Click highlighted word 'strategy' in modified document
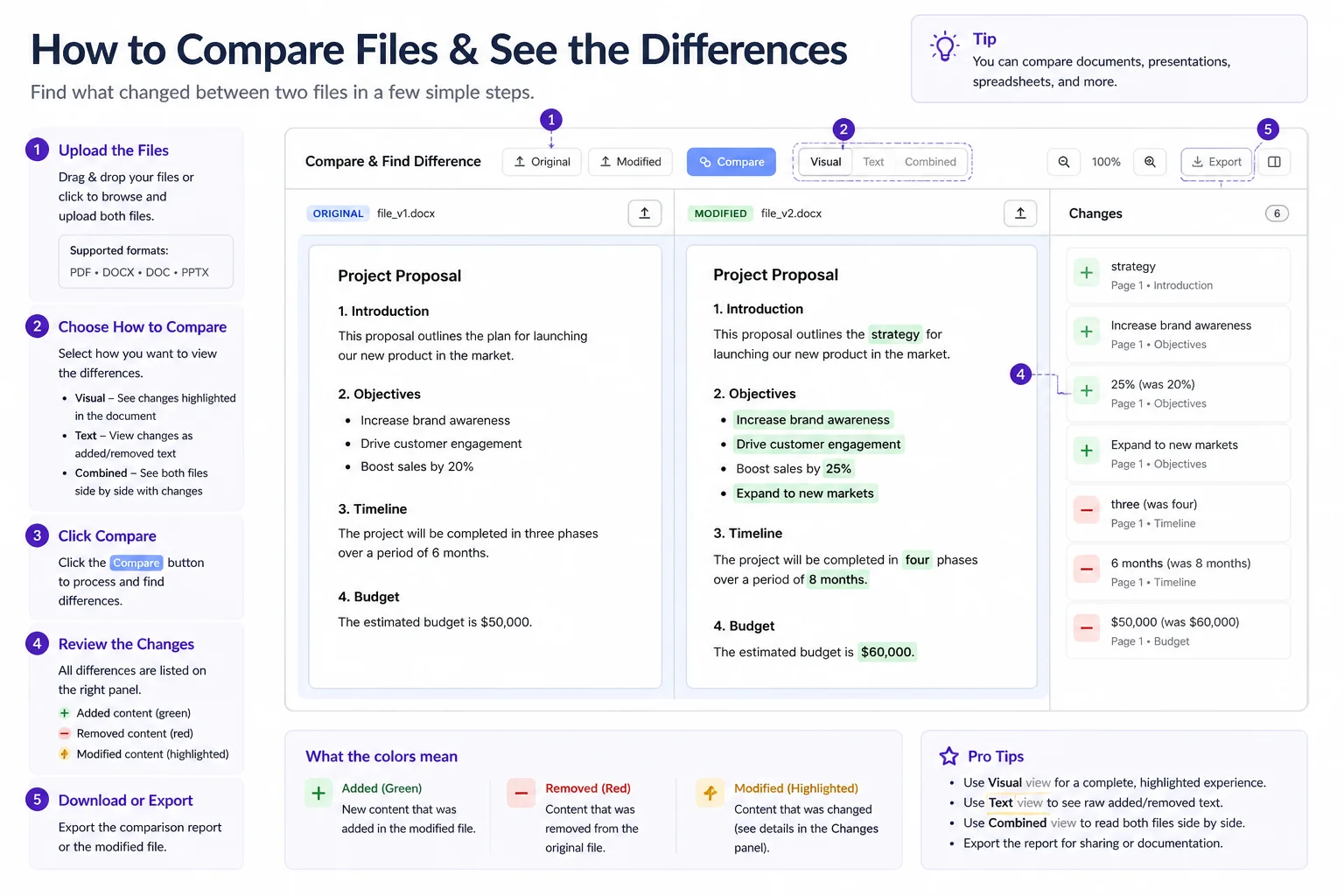Image resolution: width=1344 pixels, height=896 pixels. [895, 334]
